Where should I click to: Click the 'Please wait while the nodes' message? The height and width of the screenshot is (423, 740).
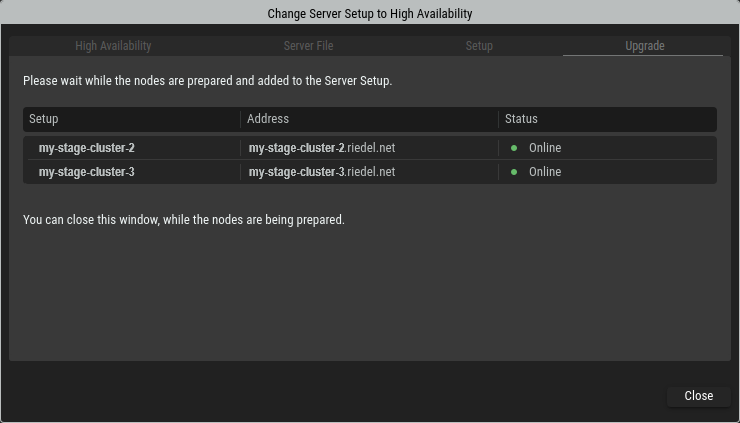point(207,81)
